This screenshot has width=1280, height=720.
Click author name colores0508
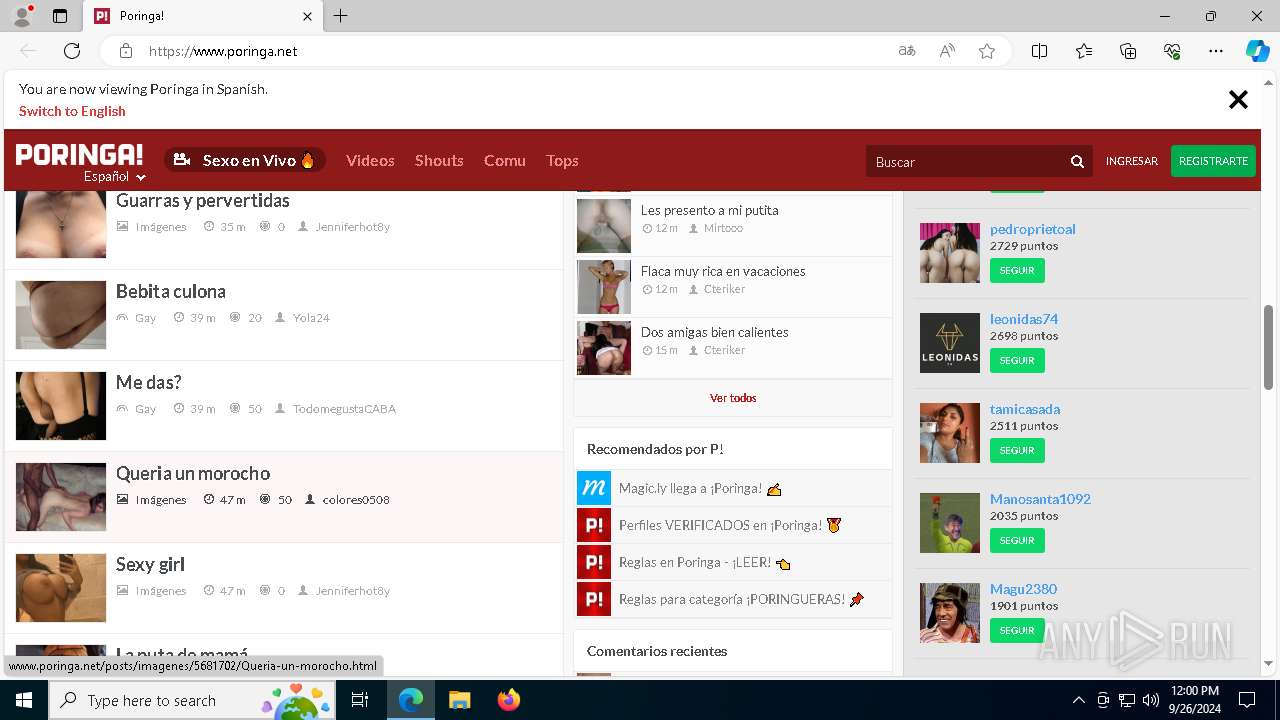click(356, 500)
